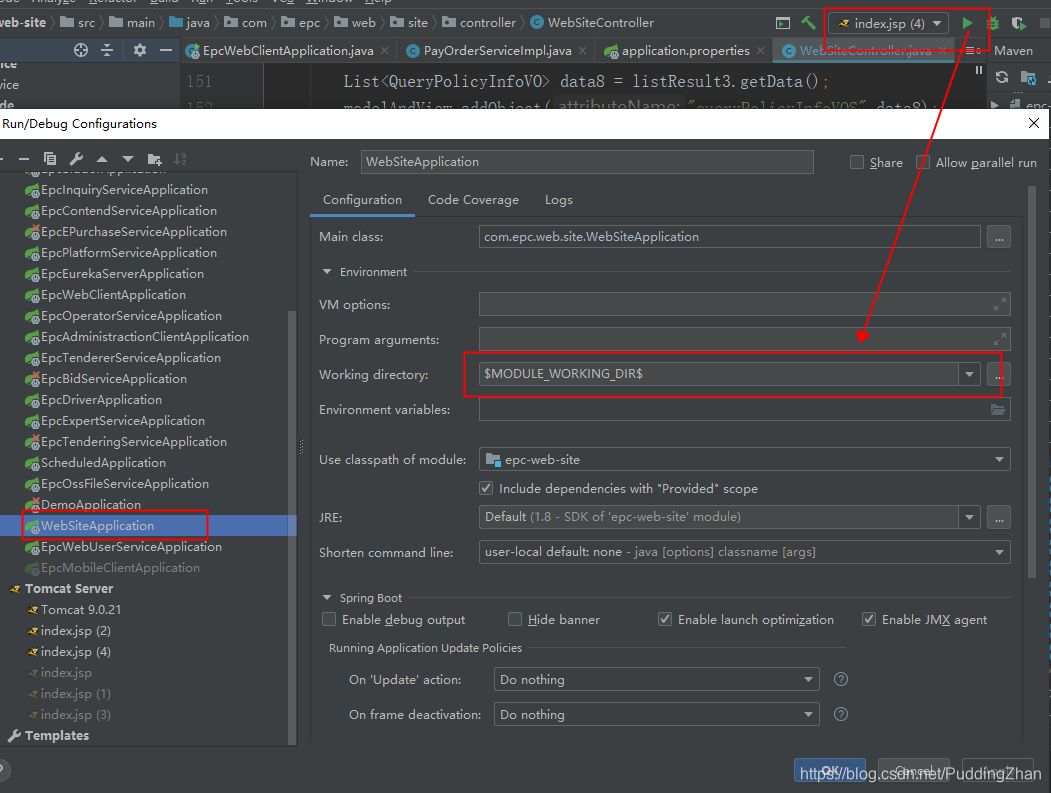1051x793 pixels.
Task: Sort configurations alphabetically icon
Action: (x=180, y=159)
